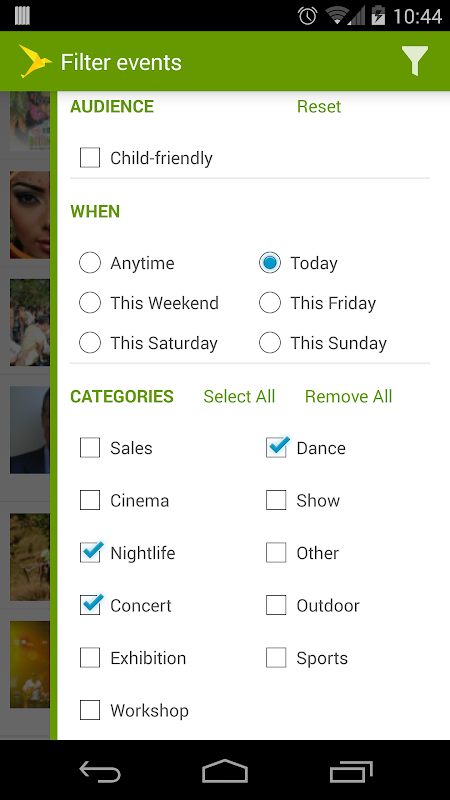Reset the audience filter

[x=319, y=106]
